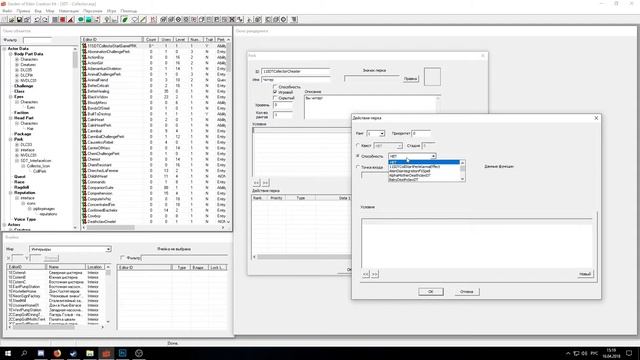Image resolution: width=640 pixels, height=360 pixels.
Task: Select the Квест radio button
Action: pos(358,145)
